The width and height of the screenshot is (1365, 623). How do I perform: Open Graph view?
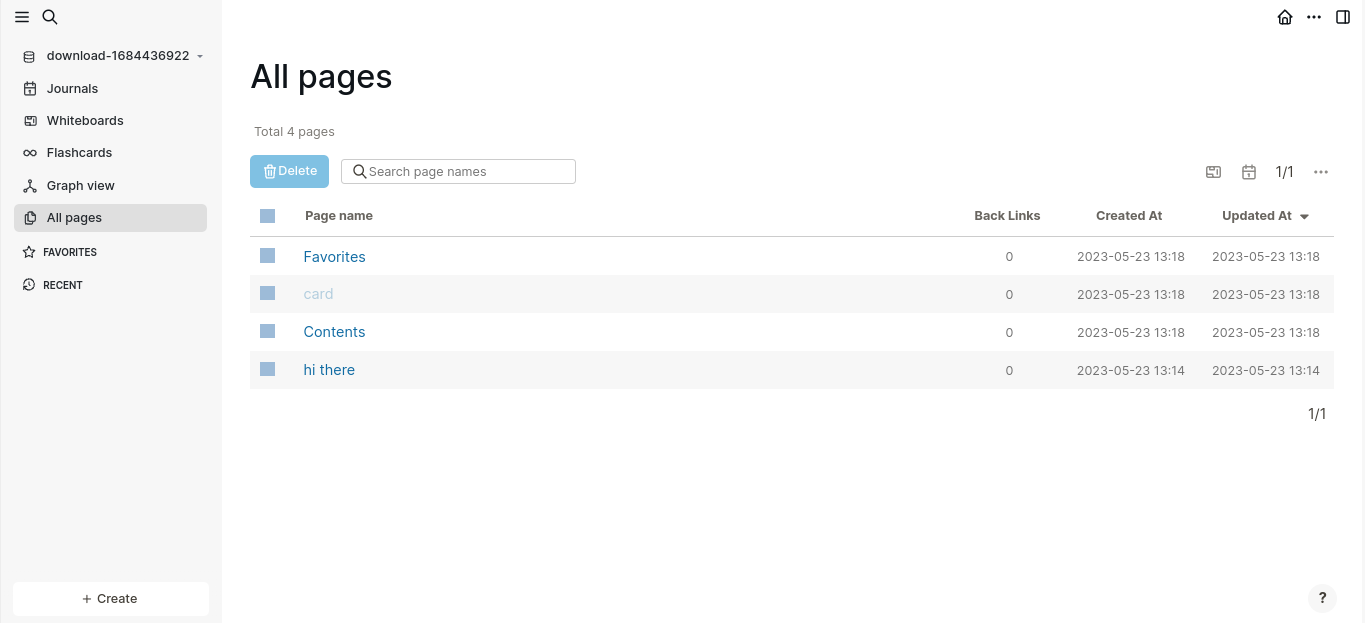click(82, 185)
